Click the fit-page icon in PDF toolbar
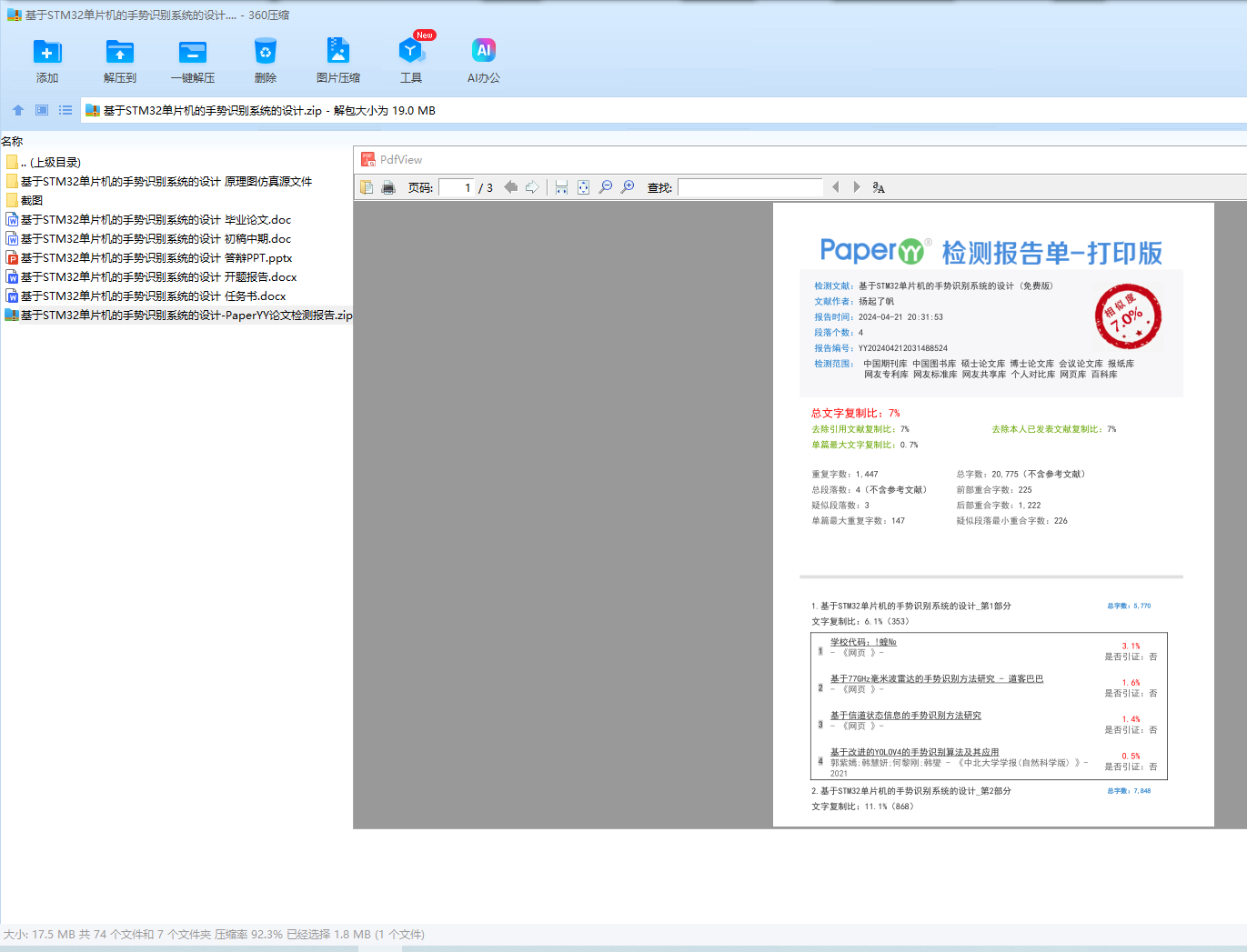Viewport: 1247px width, 952px height. tap(583, 187)
